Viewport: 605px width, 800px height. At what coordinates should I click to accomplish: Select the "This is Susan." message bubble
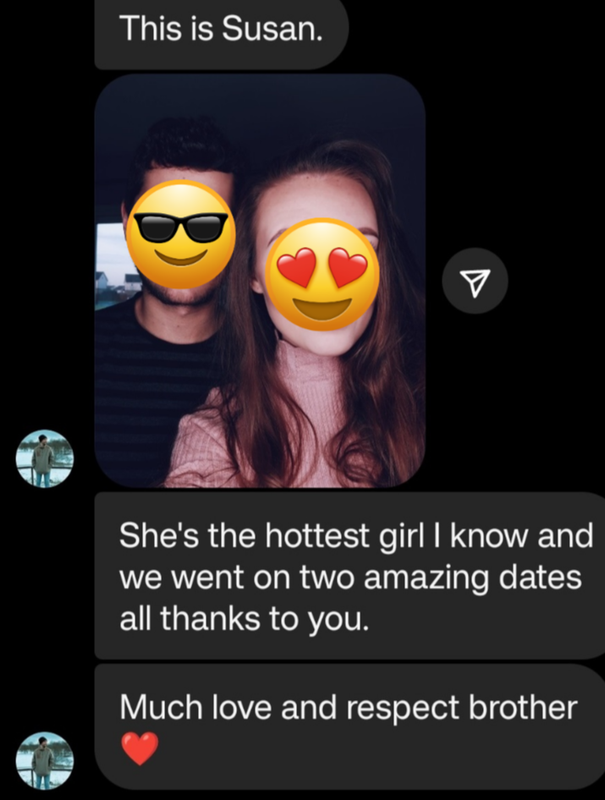pos(221,32)
